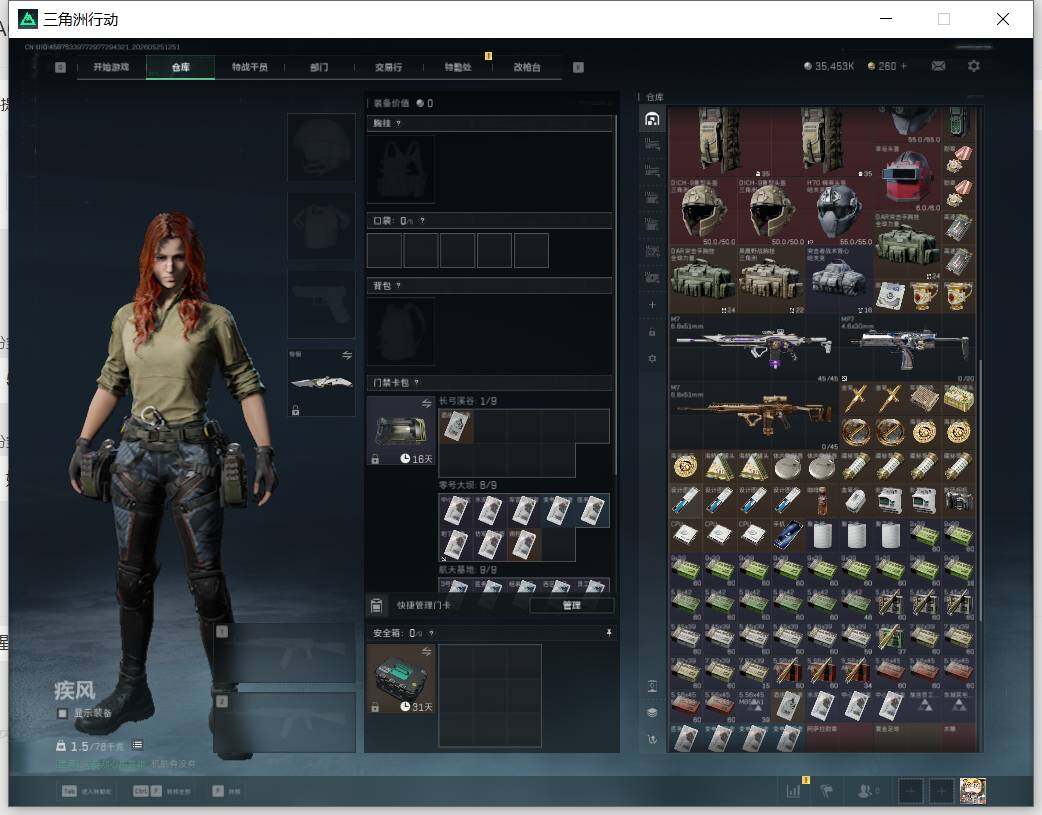
Task: Click the flag icon in the bottom bar
Action: click(x=827, y=791)
